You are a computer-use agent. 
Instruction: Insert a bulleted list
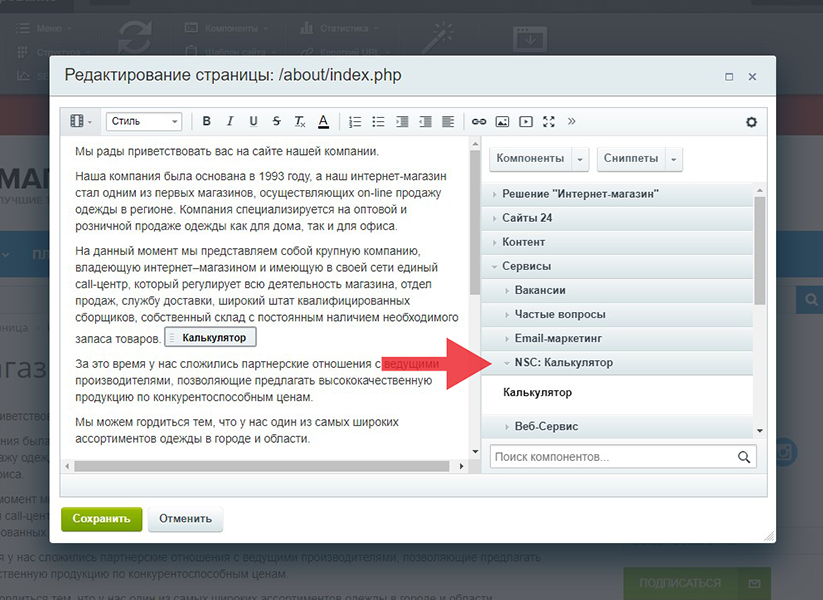coord(378,122)
